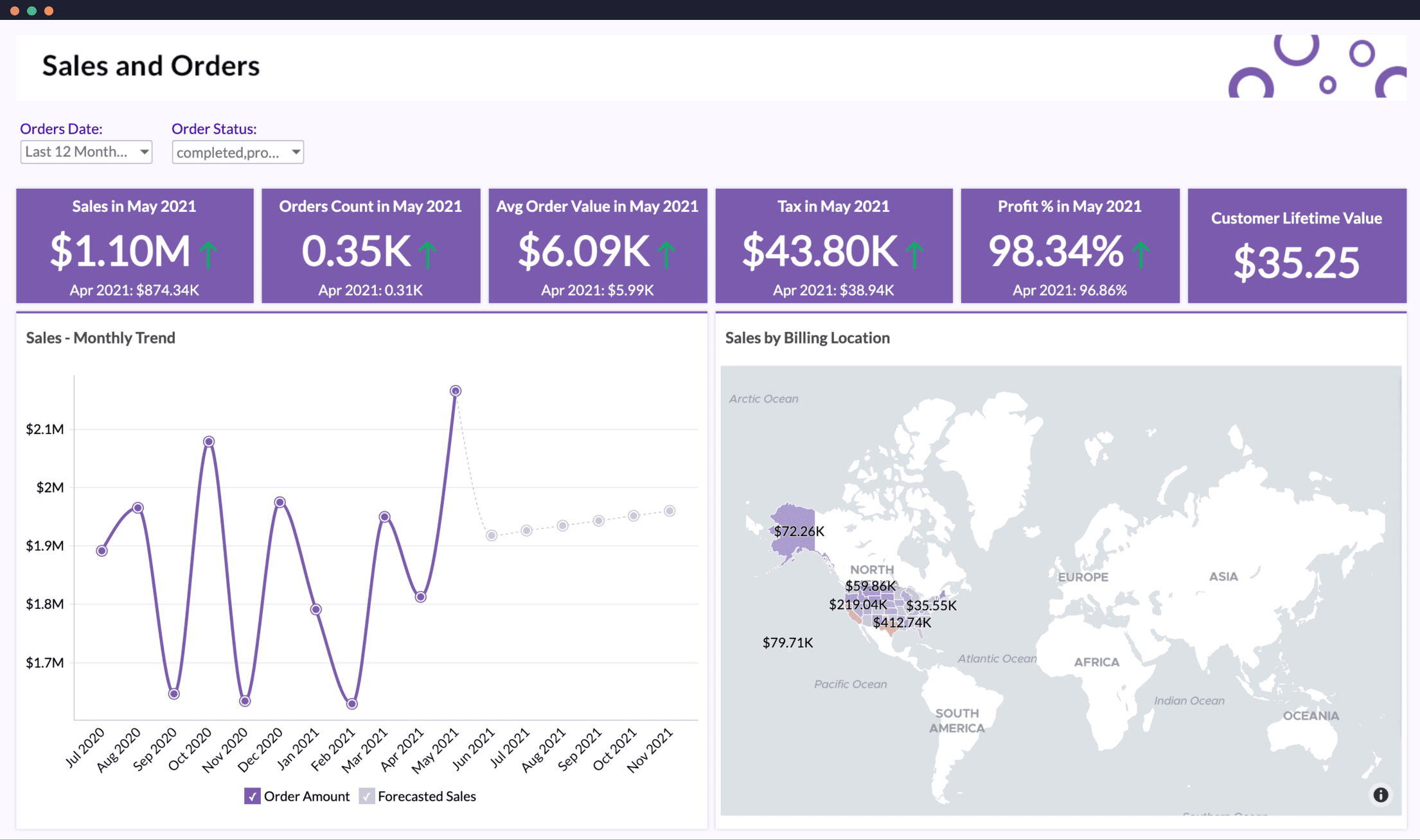Click the Oct 2020 data point

pos(209,441)
